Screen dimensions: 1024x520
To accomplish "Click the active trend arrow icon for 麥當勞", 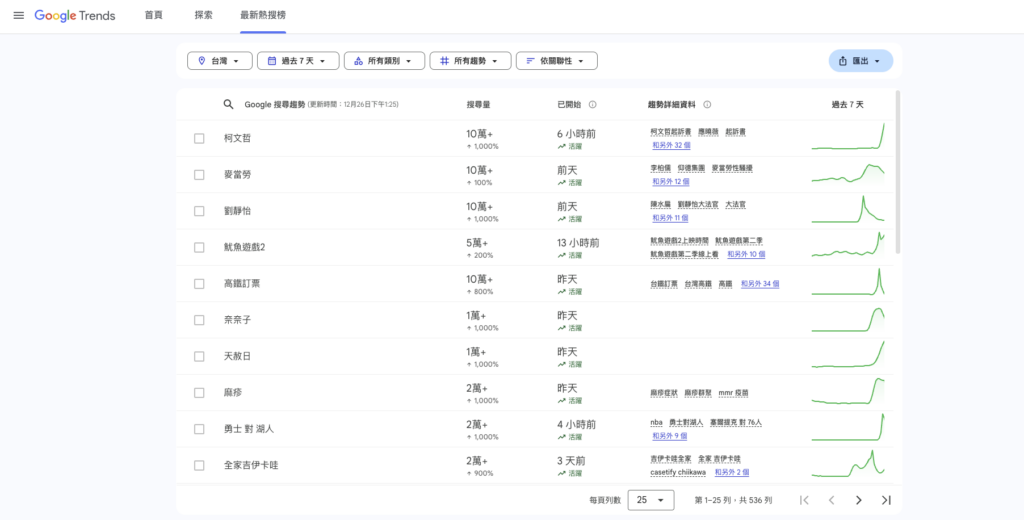I will (561, 183).
